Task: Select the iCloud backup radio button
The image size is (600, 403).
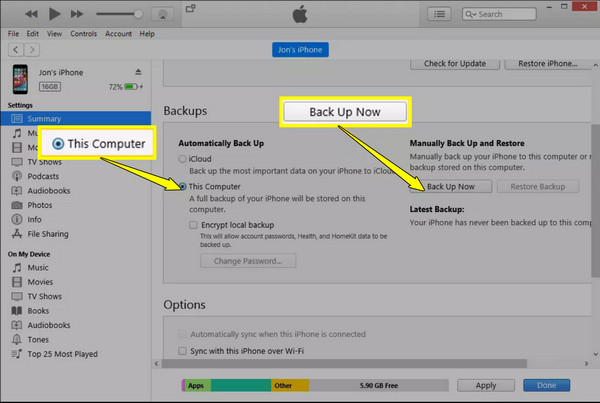Action: [x=183, y=159]
